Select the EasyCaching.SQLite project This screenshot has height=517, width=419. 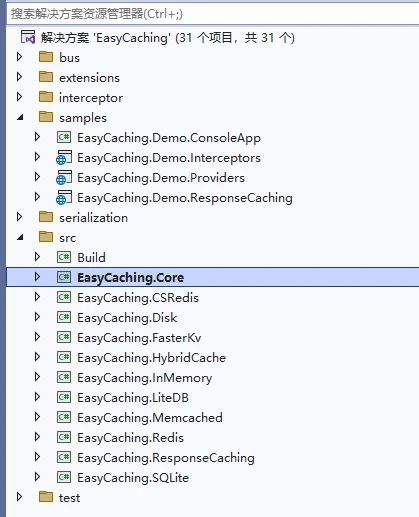pyautogui.click(x=133, y=478)
